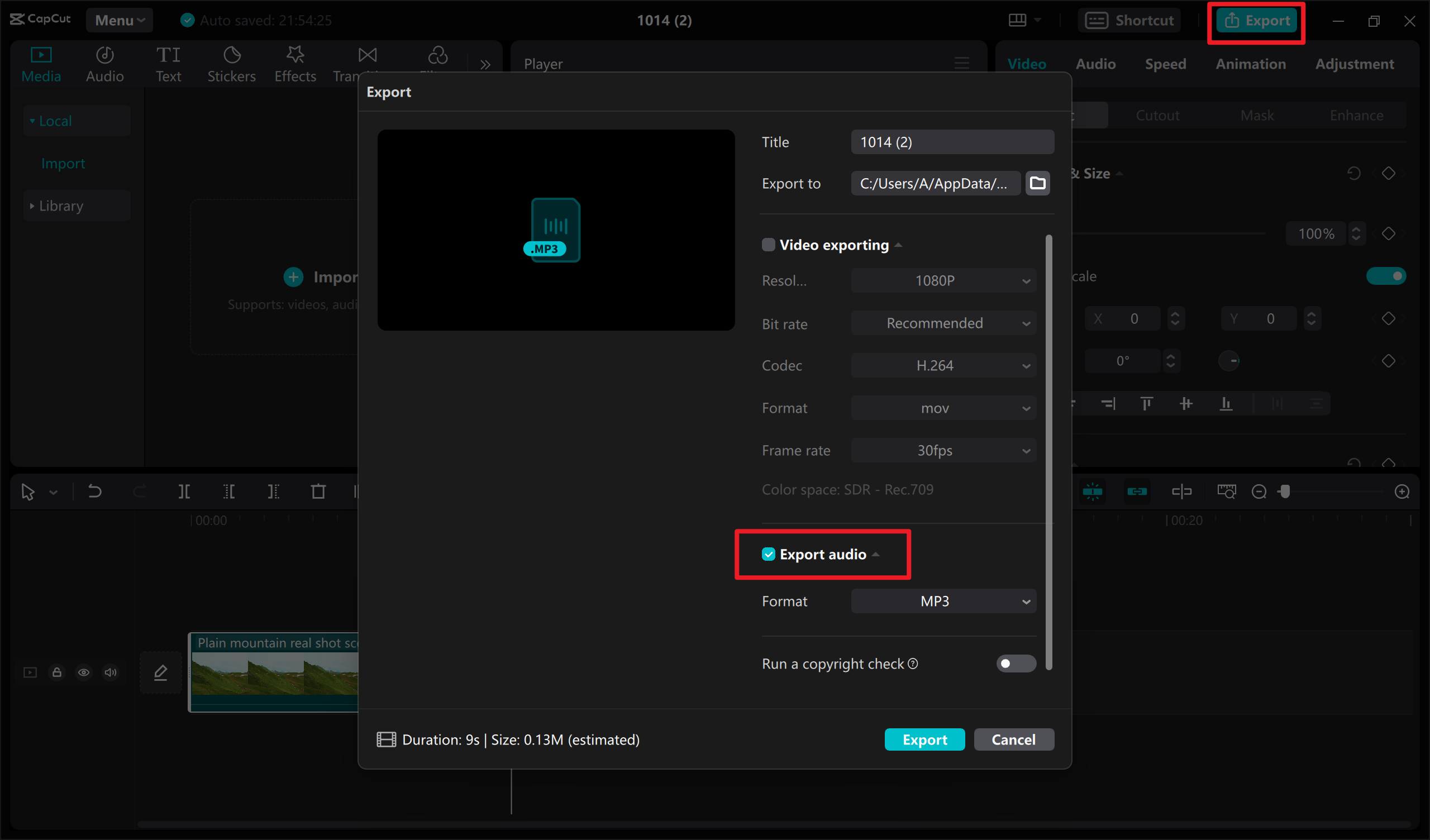Screen dimensions: 1430x840
Task: Open the audio Format dropdown showing MP3
Action: coord(943,600)
